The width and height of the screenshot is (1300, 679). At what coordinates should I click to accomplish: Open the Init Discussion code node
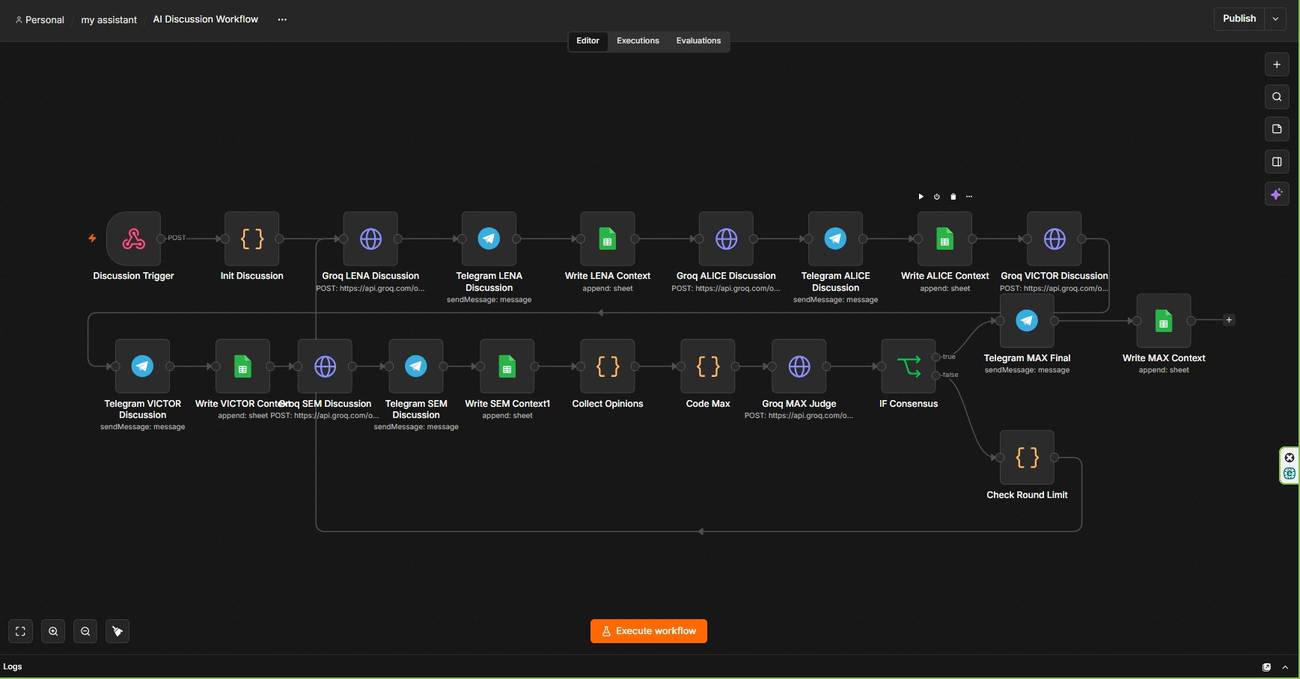[252, 239]
